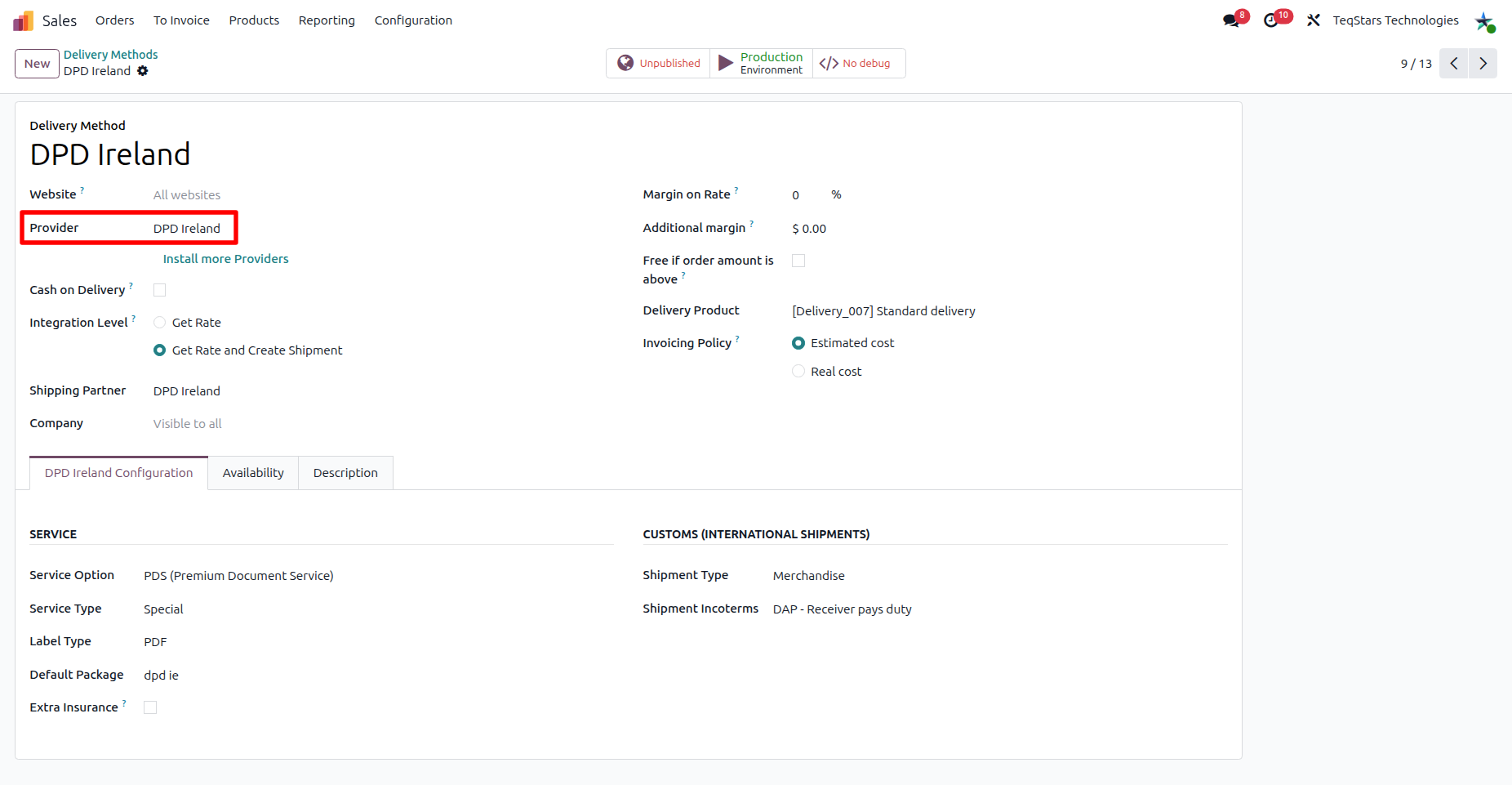
Task: Toggle the Cash on Delivery checkbox
Action: tap(160, 290)
